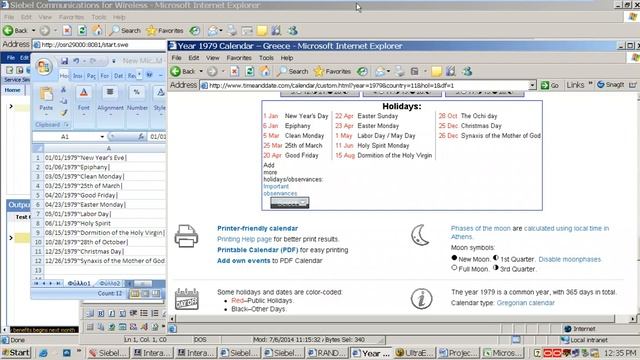This screenshot has height=360, width=640.
Task: Open the Excel Office button
Action: 44,67
